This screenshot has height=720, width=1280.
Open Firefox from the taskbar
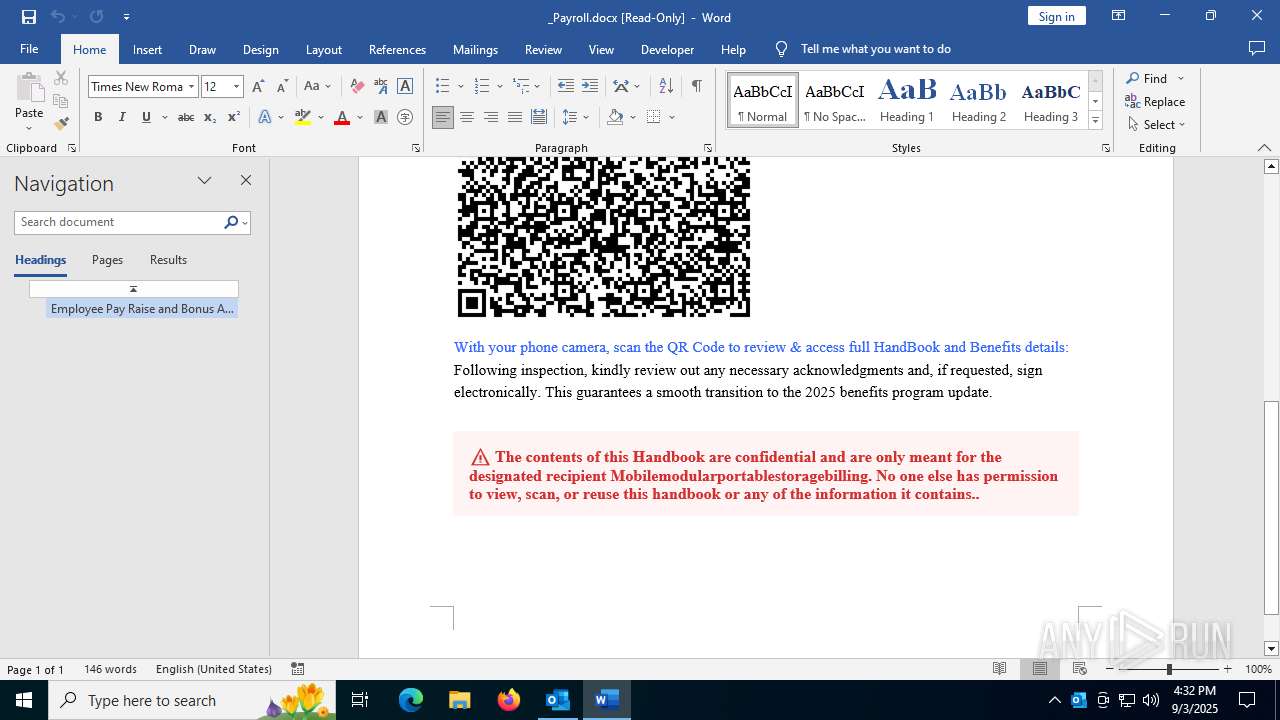coord(509,700)
